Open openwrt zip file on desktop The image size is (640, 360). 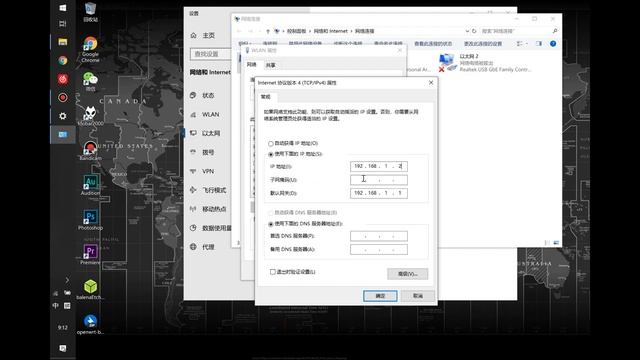[x=90, y=324]
